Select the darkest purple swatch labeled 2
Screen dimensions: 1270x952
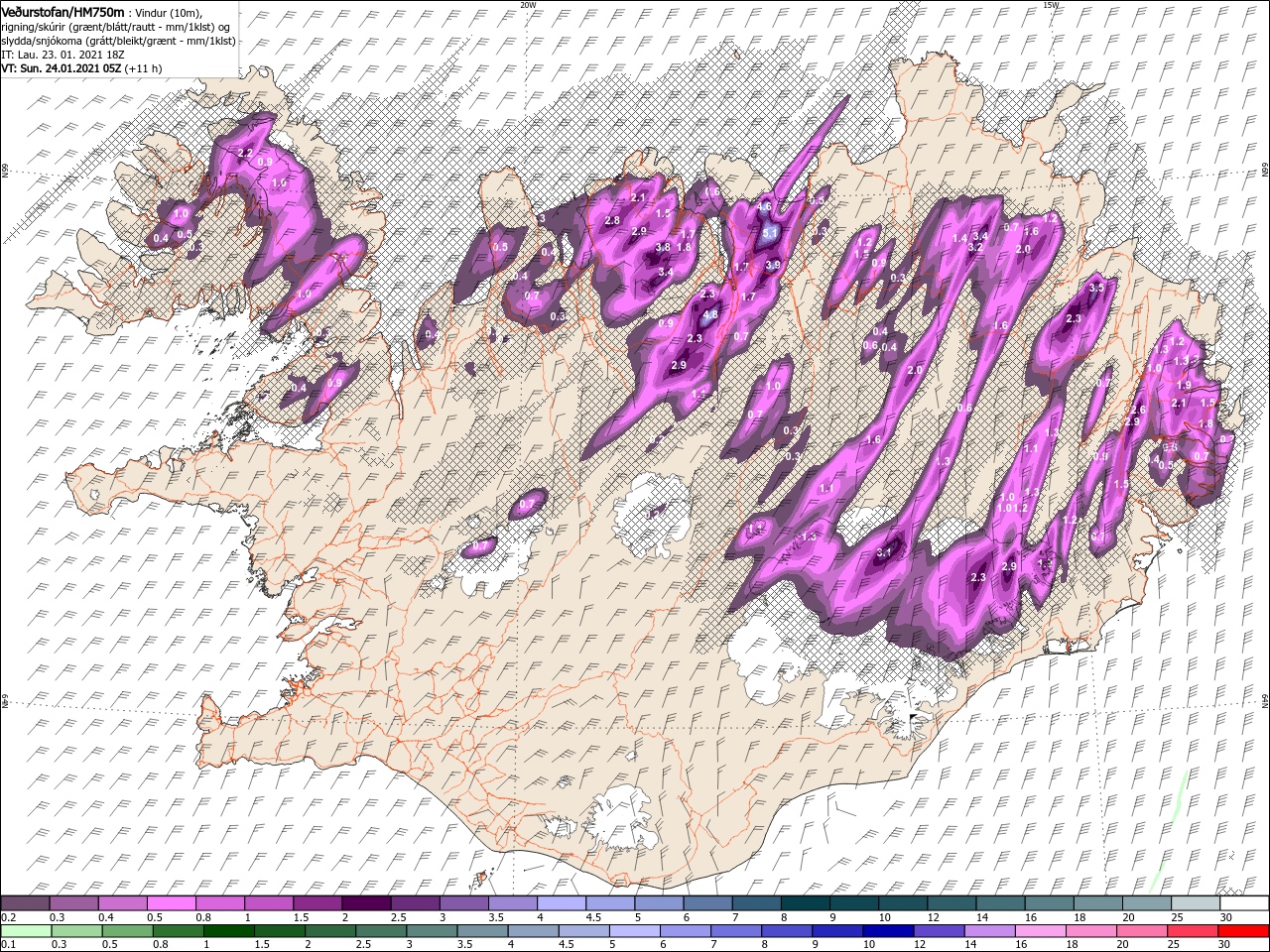pos(366,903)
